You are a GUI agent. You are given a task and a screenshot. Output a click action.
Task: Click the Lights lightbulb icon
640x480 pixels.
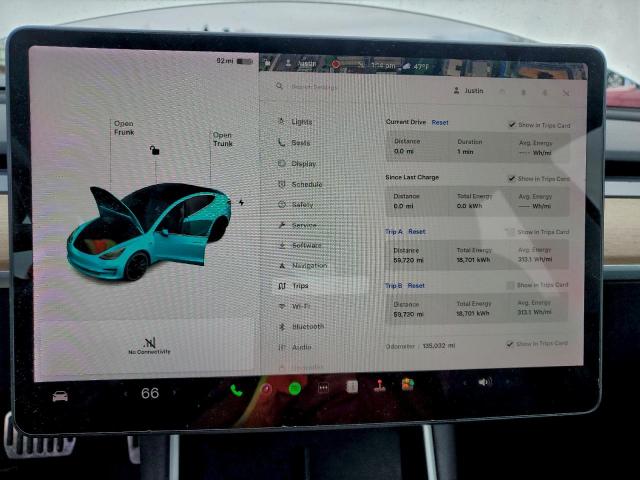tap(281, 121)
